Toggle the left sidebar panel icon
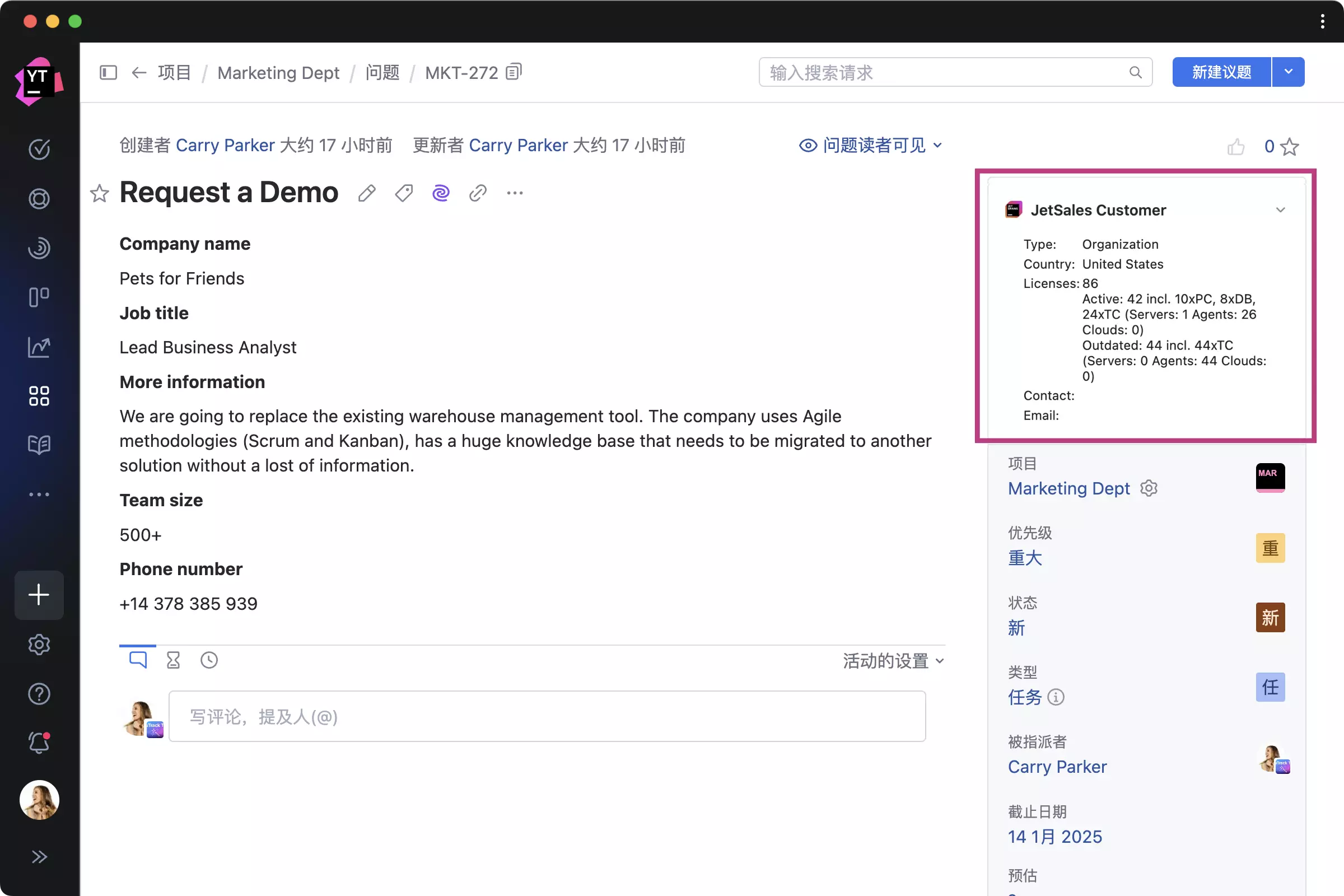Viewport: 1344px width, 896px height. (x=108, y=73)
